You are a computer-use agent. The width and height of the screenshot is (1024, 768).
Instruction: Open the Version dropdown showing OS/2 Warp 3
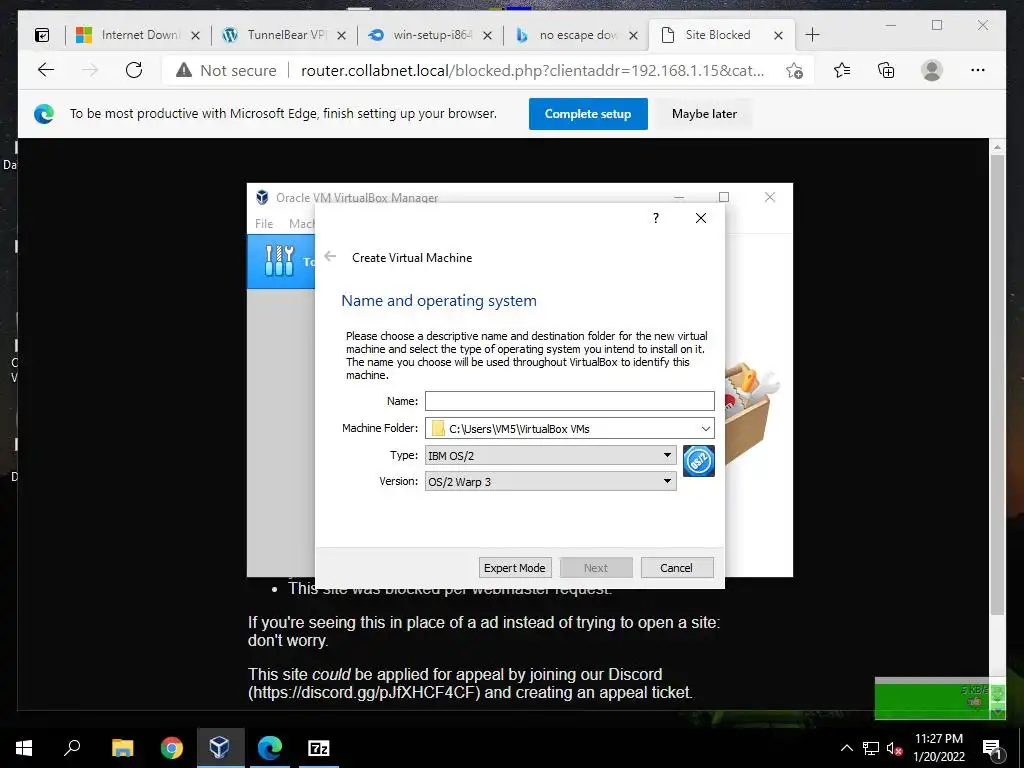551,481
